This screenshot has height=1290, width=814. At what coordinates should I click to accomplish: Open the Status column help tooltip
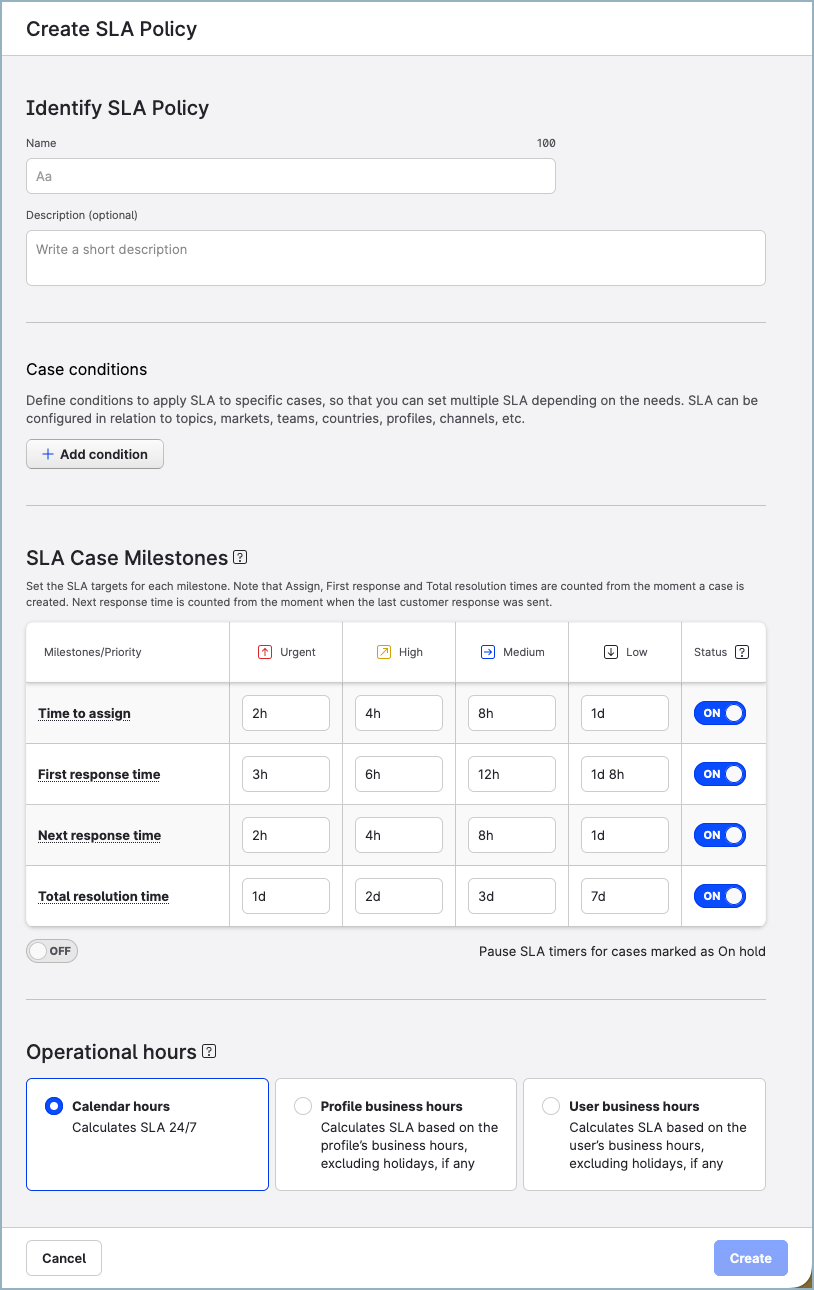740,651
